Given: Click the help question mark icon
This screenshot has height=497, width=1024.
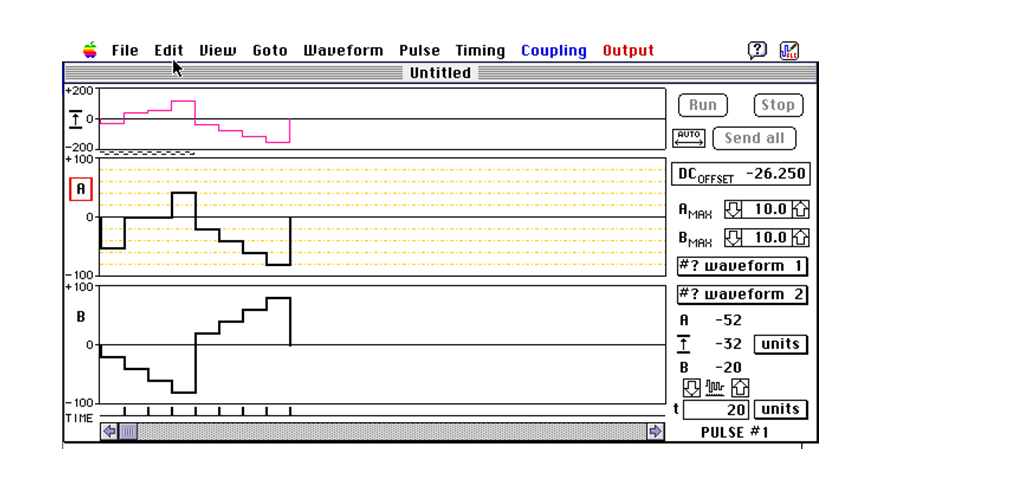Looking at the screenshot, I should click(x=757, y=50).
